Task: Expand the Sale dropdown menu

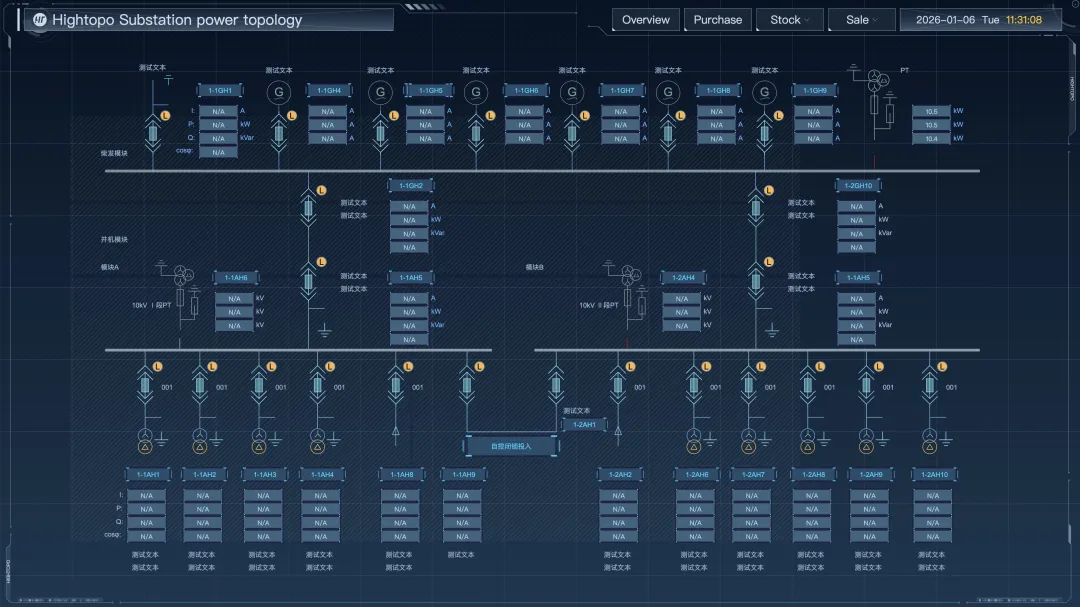Action: [861, 20]
